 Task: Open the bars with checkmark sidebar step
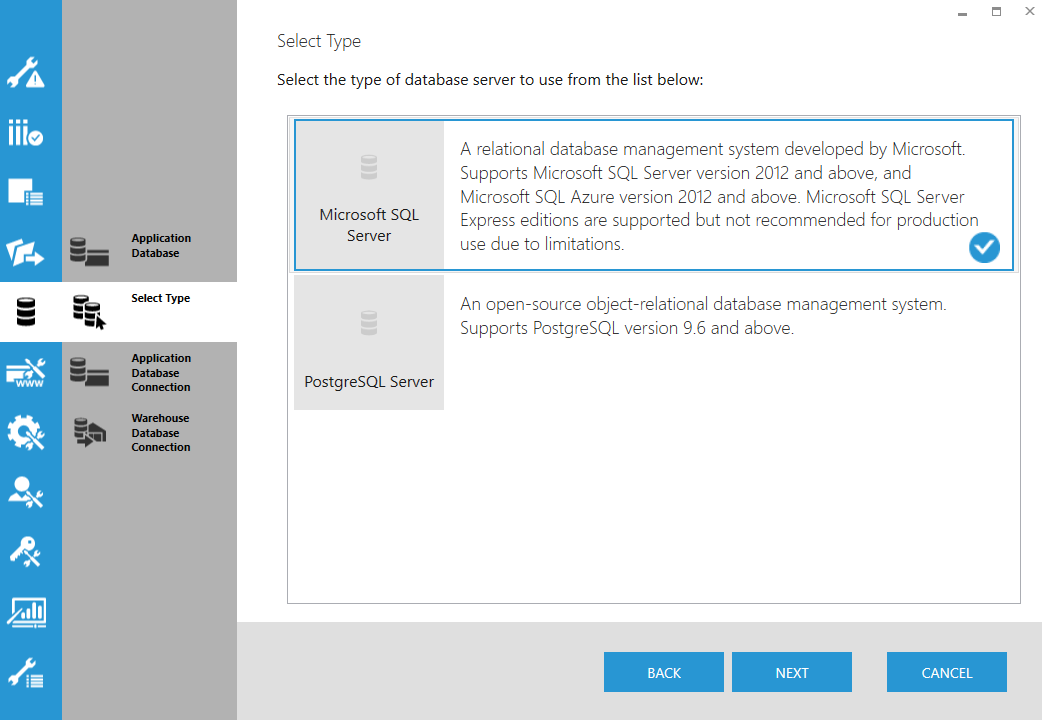pos(26,132)
